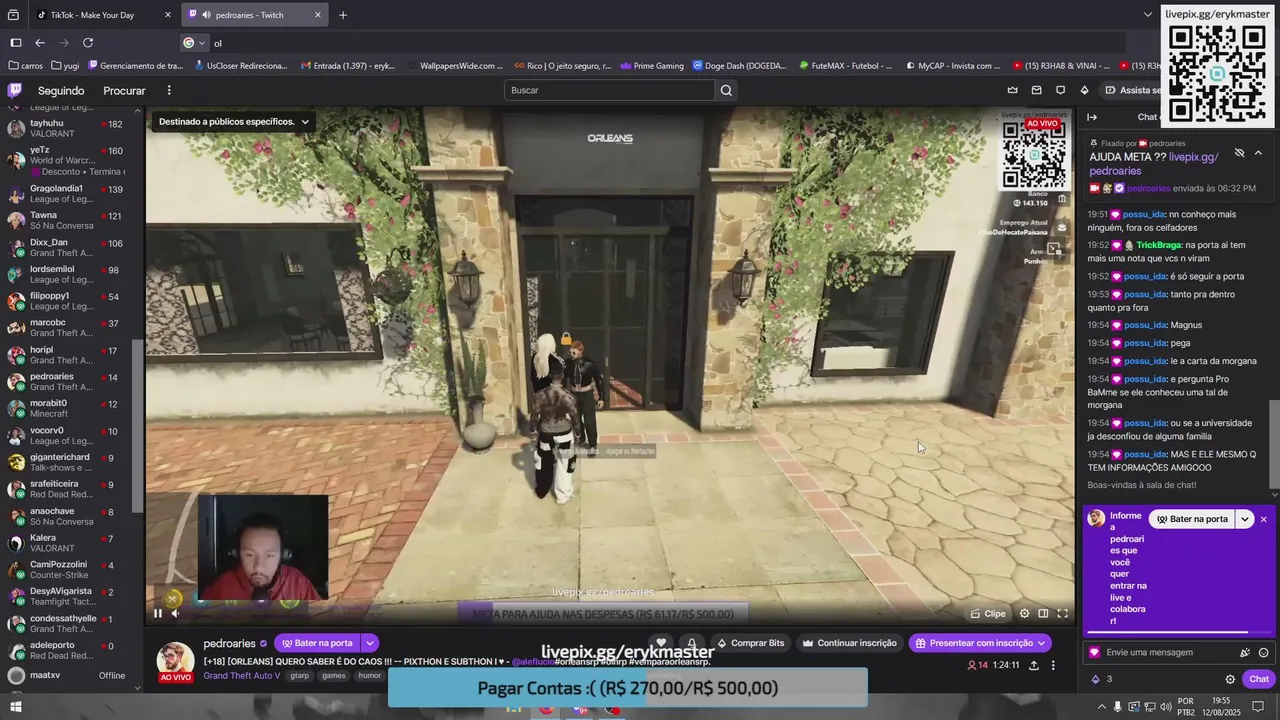Screen dimensions: 1280x720
Task: Expand Destinado a públicos específicos dropdown
Action: coord(234,122)
